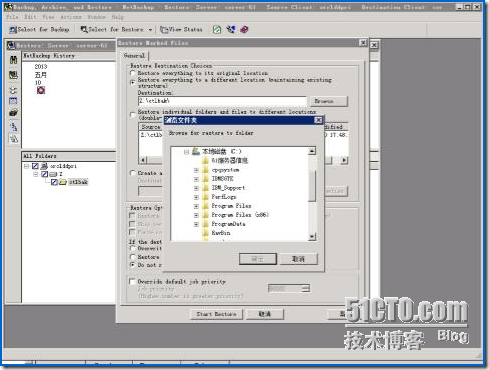
Task: Open View Status from toolbar
Action: tap(181, 30)
